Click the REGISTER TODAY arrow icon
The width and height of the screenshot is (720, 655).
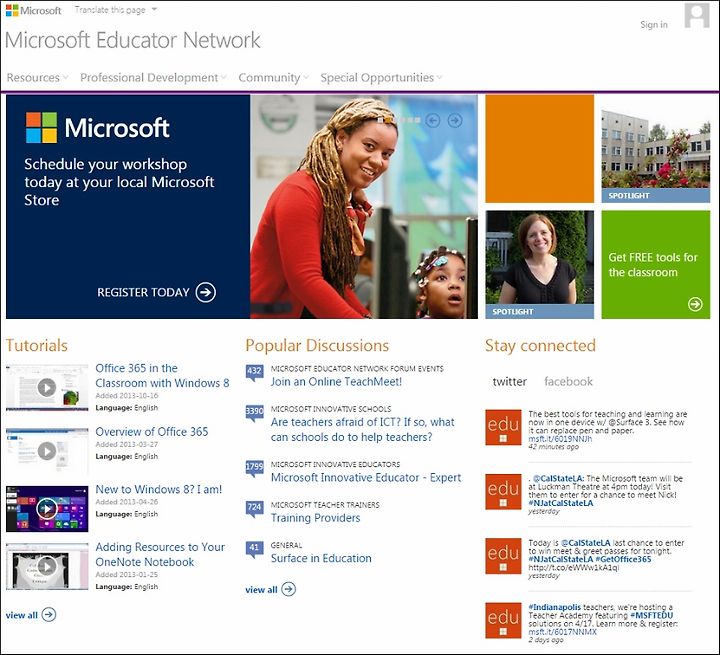point(206,292)
